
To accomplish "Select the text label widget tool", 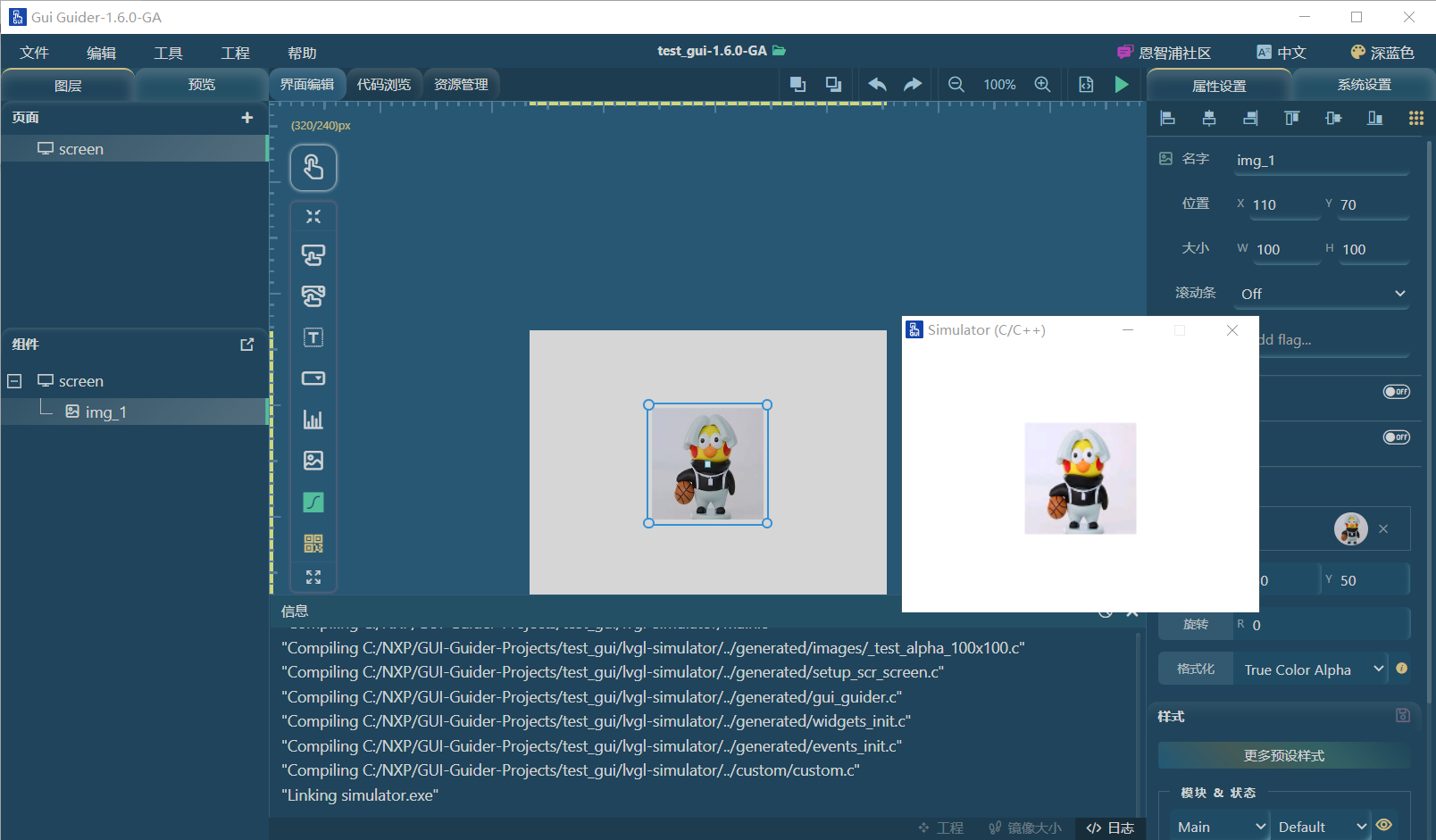I will tap(313, 337).
